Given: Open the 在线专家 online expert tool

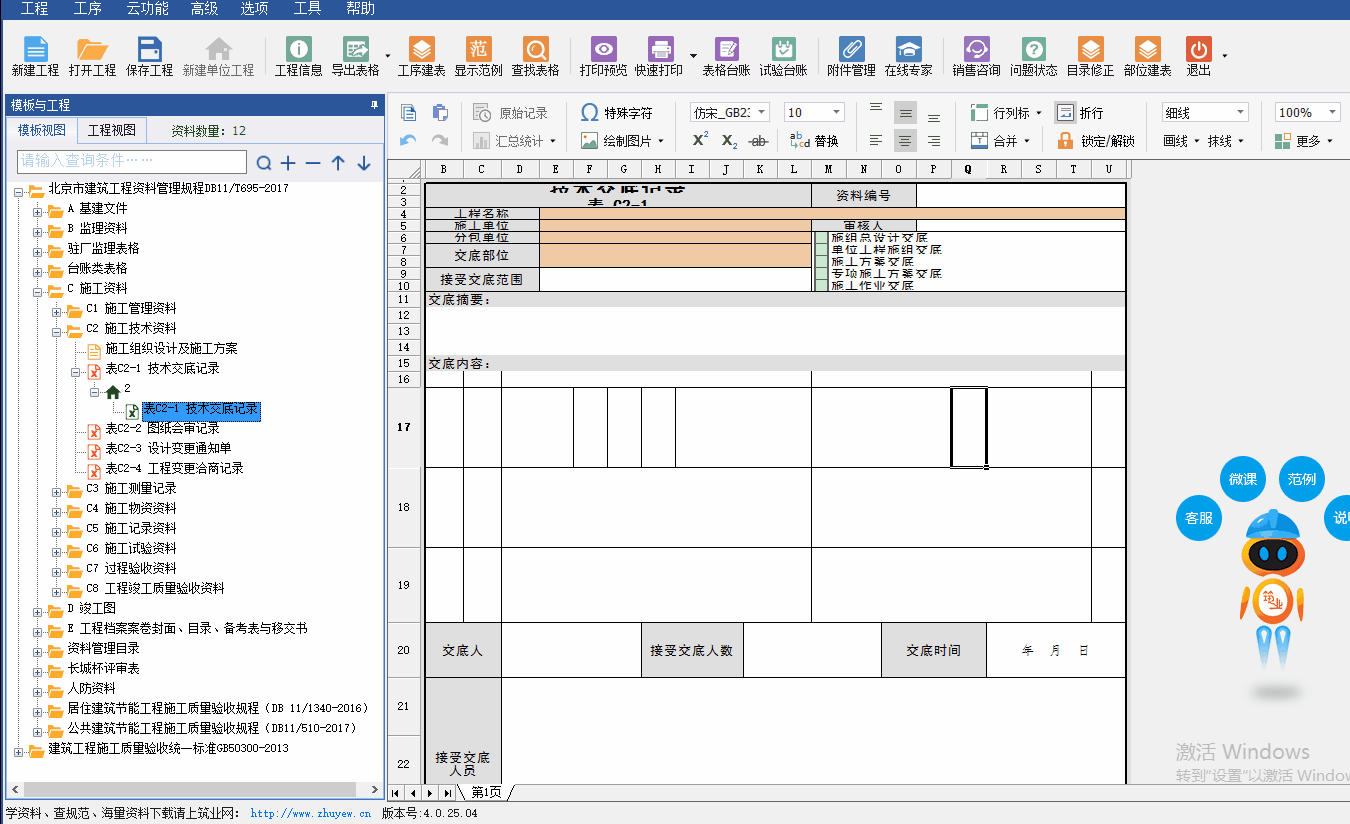Looking at the screenshot, I should pyautogui.click(x=908, y=56).
